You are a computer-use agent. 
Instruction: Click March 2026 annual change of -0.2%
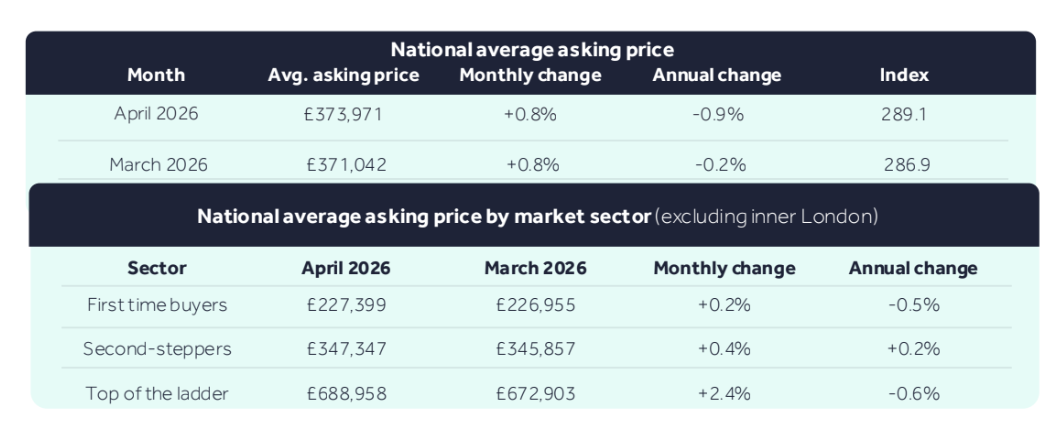pos(717,165)
